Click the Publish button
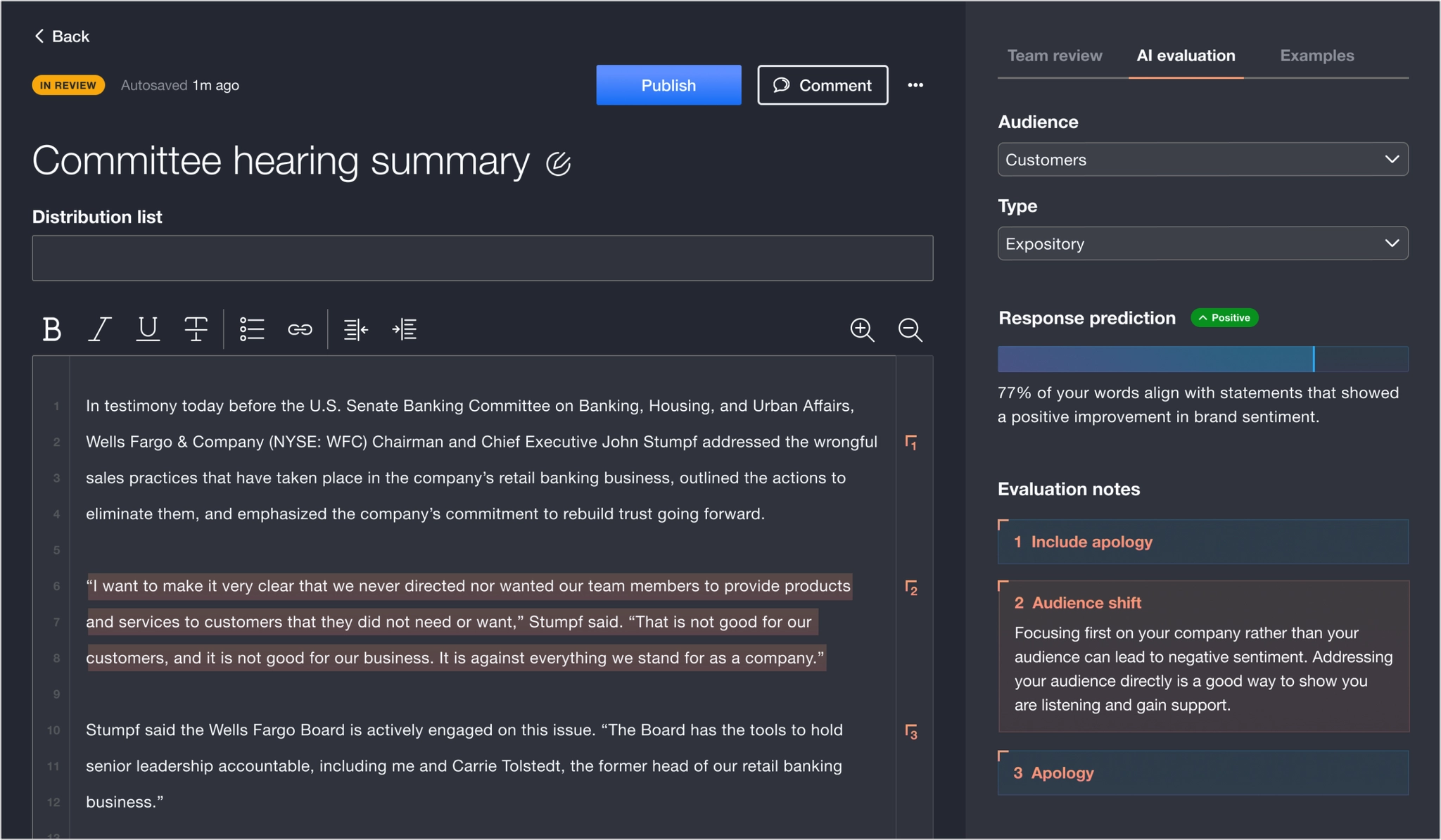The image size is (1441, 840). [668, 85]
